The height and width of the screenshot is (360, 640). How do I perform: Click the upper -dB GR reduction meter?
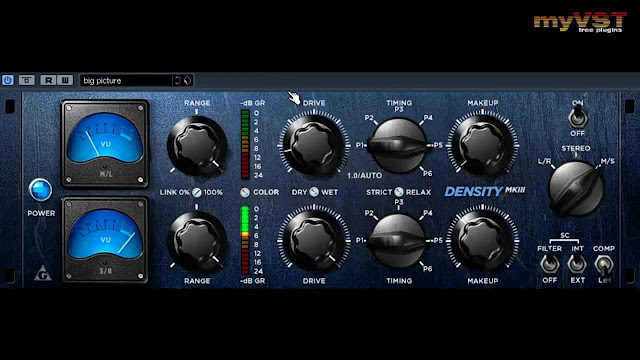[x=245, y=144]
